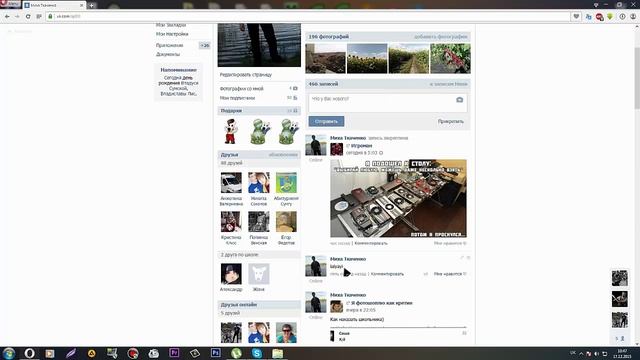Open the Подарки section header

point(259,111)
